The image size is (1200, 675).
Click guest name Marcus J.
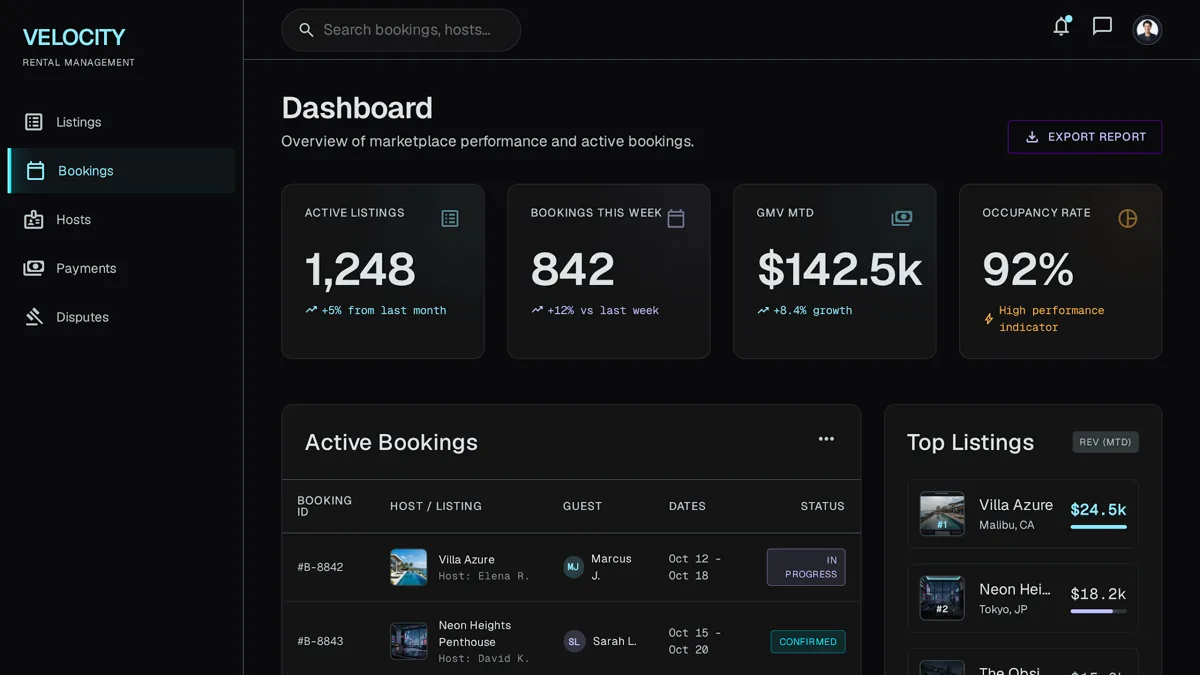pyautogui.click(x=611, y=567)
